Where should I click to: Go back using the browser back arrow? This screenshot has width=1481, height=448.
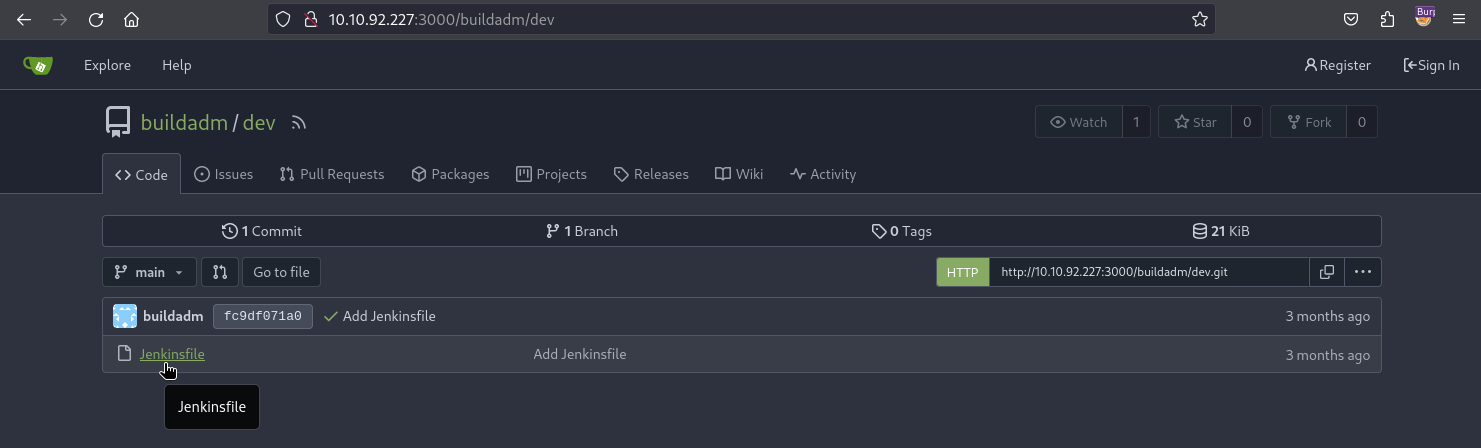[x=24, y=19]
